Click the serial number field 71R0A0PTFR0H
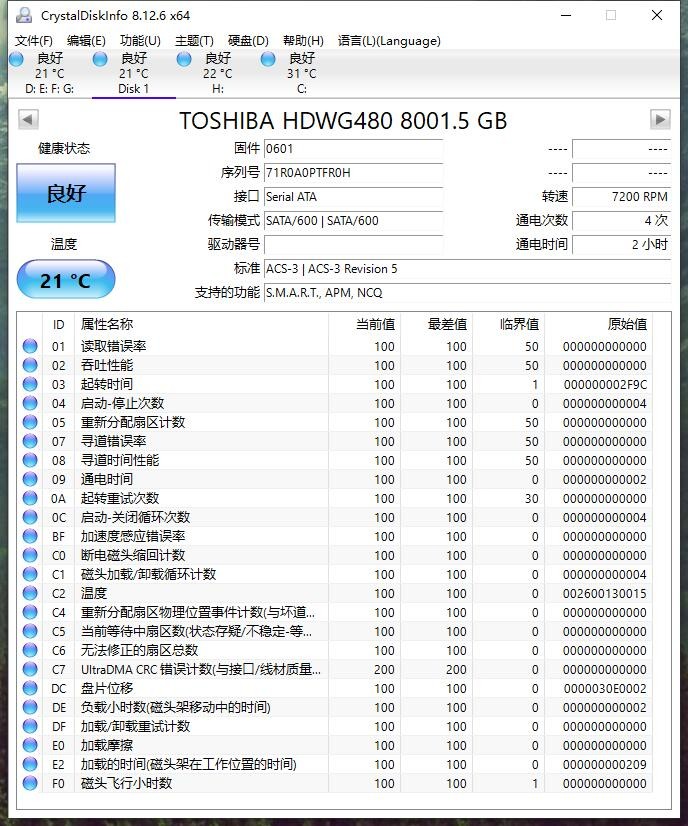Viewport: 688px width, 826px height. pos(353,173)
